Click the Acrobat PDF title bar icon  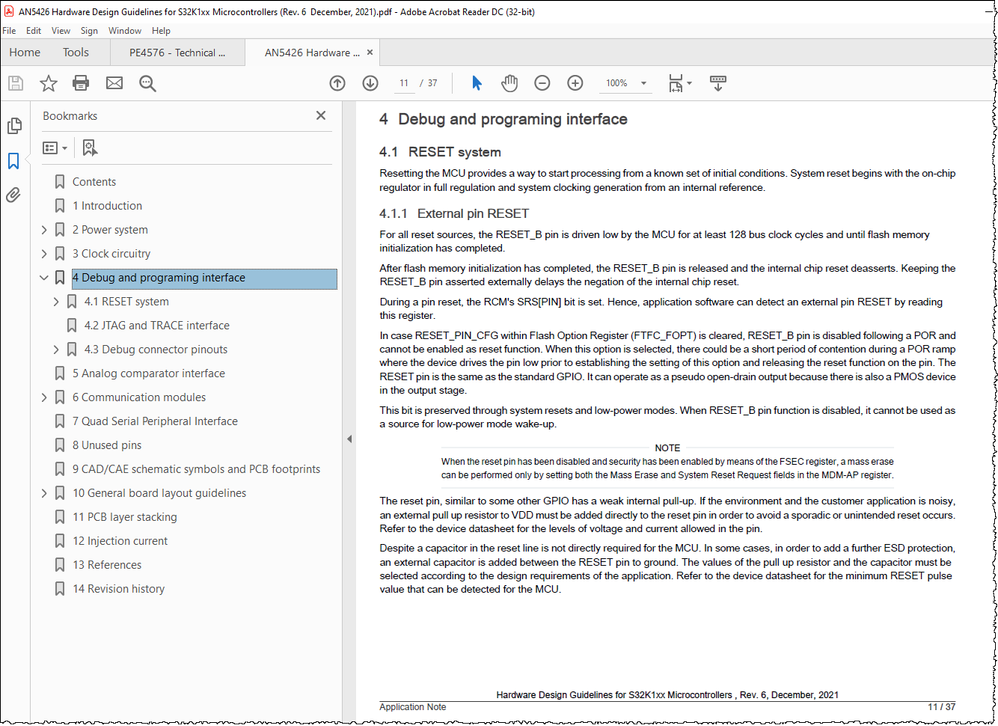(9, 11)
